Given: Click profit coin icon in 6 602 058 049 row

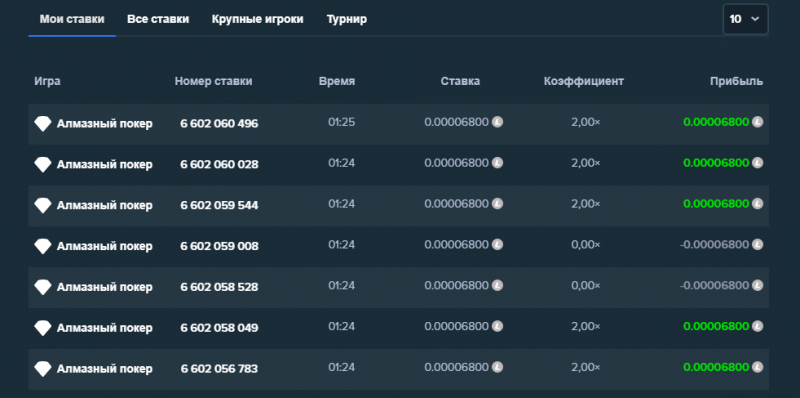Looking at the screenshot, I should tap(758, 326).
